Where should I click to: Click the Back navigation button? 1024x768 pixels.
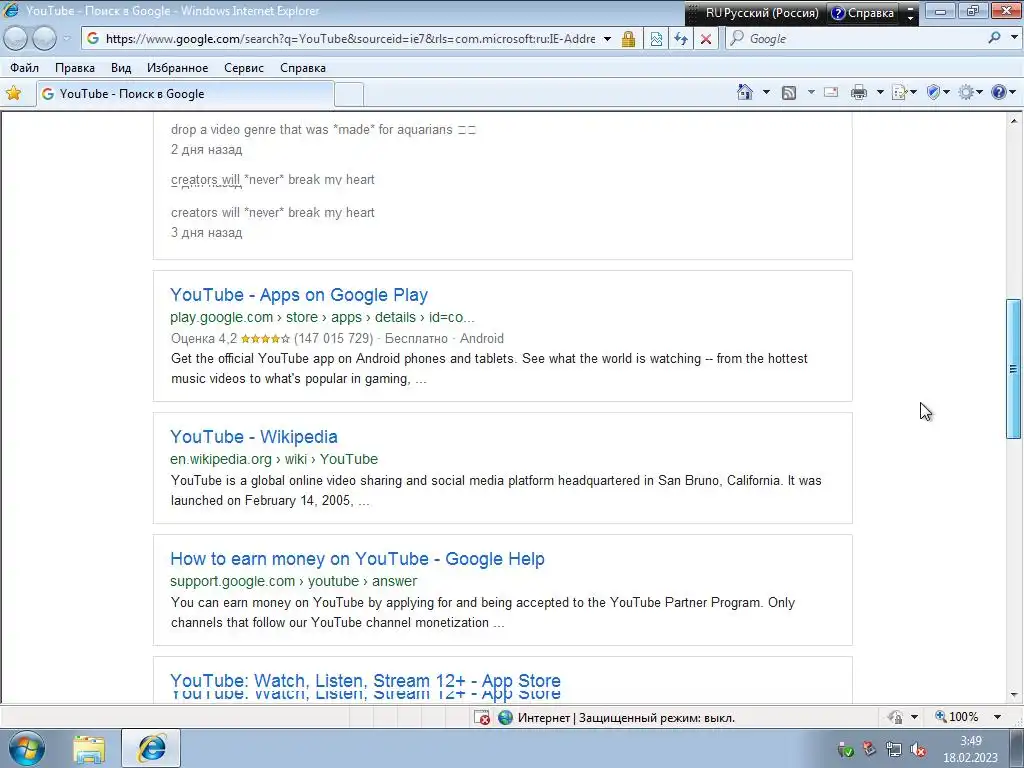click(x=16, y=39)
